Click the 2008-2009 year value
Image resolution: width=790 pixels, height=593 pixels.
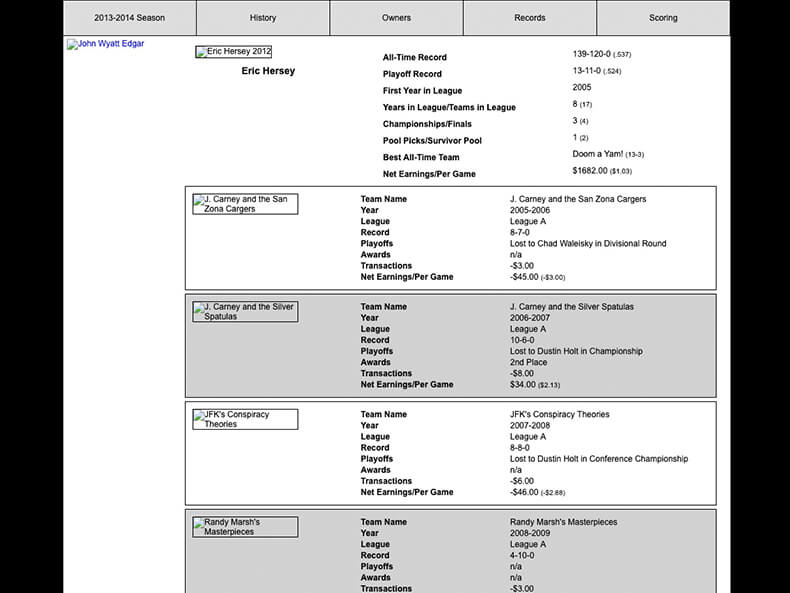531,533
